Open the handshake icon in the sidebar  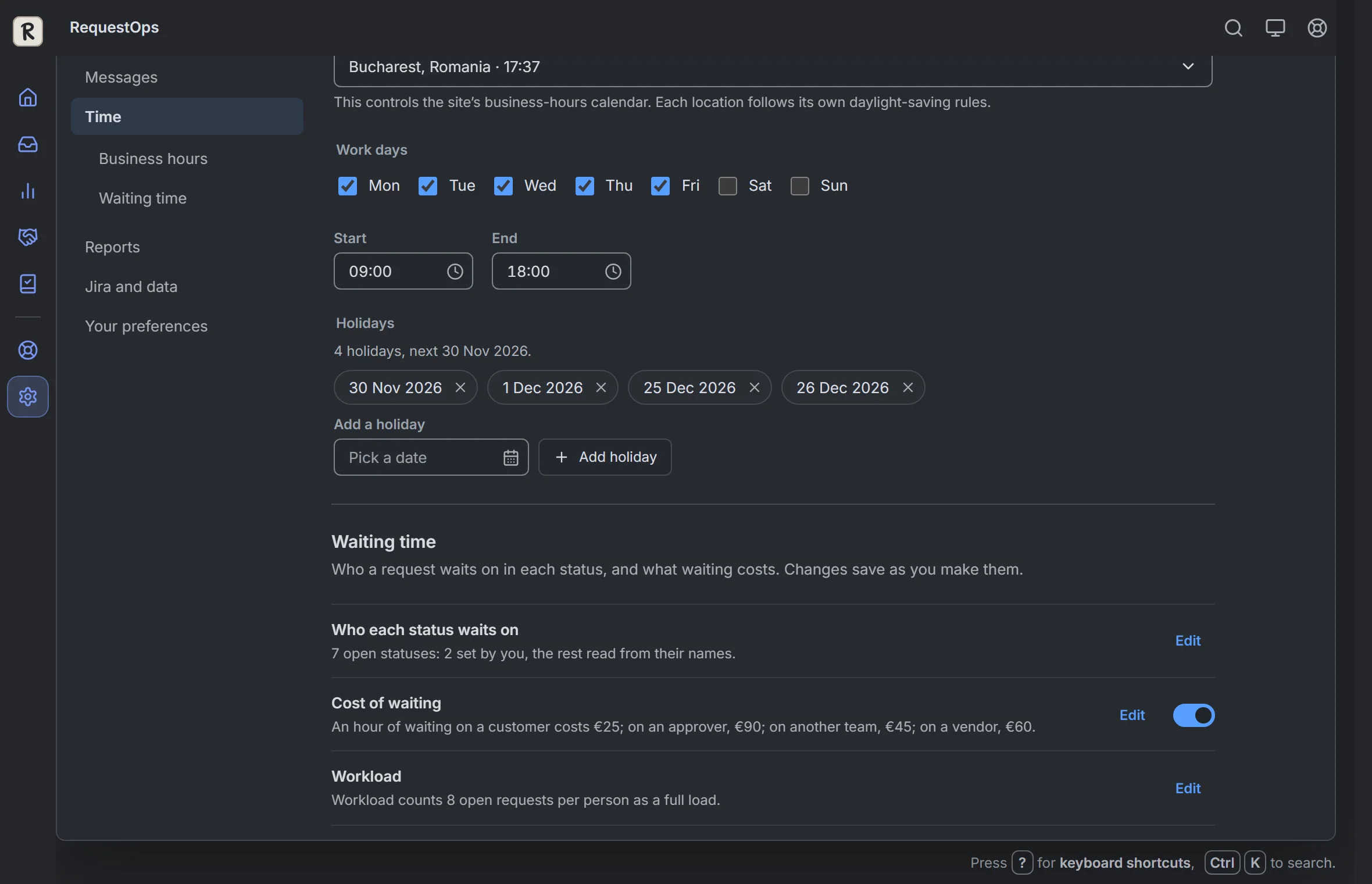(28, 237)
